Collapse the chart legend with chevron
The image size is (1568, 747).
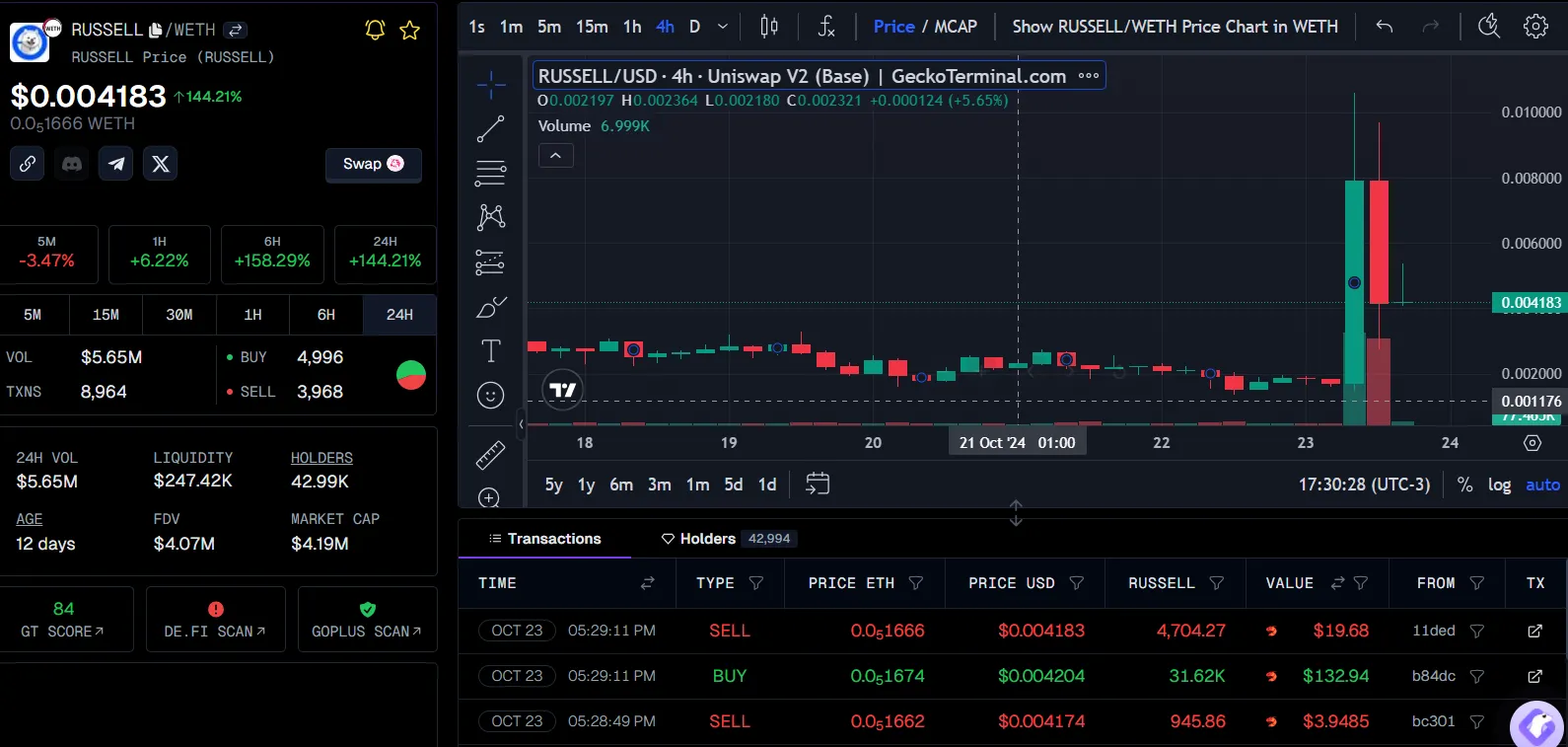pos(555,156)
